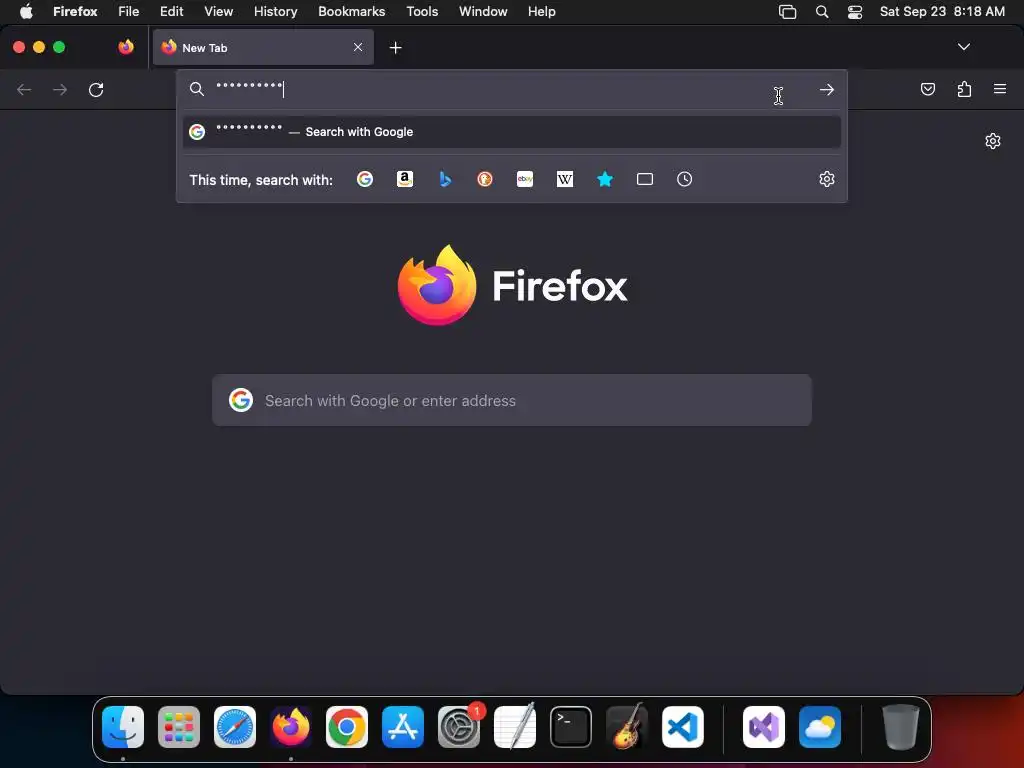Go forward one page
This screenshot has height=768, width=1024.
pyautogui.click(x=60, y=89)
